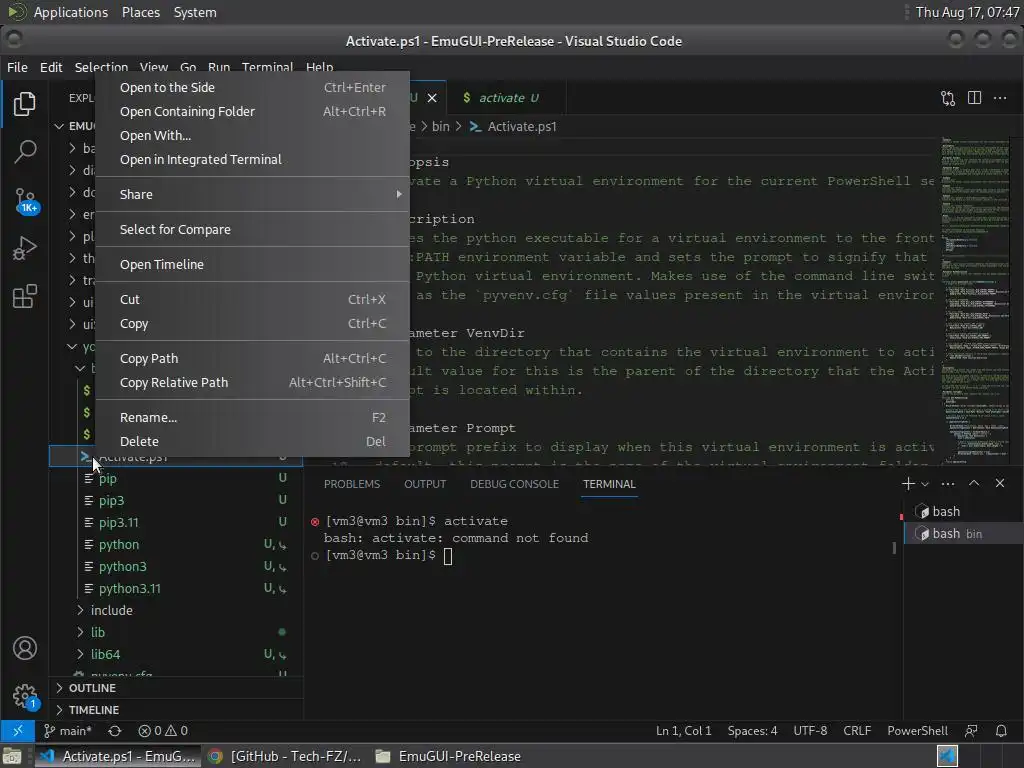Expand the OUTLINE section

click(x=176, y=688)
